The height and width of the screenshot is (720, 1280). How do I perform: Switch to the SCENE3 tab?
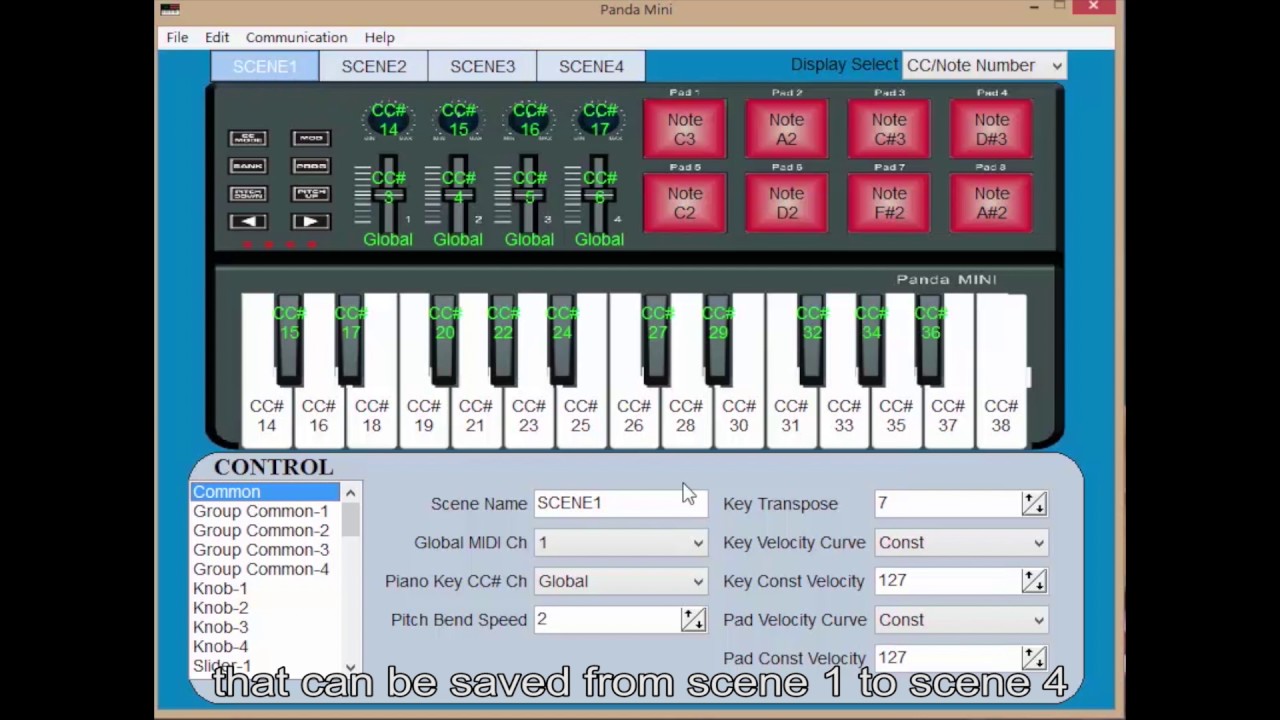click(x=482, y=66)
